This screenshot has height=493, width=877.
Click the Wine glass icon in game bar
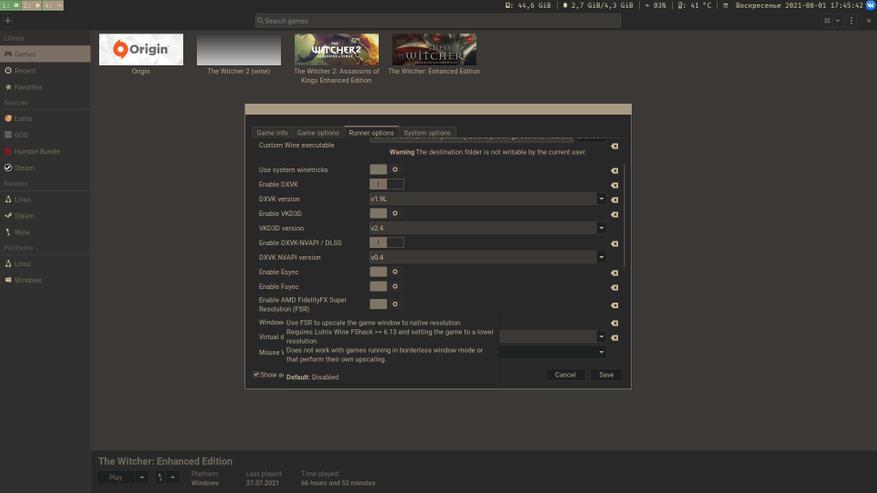160,477
